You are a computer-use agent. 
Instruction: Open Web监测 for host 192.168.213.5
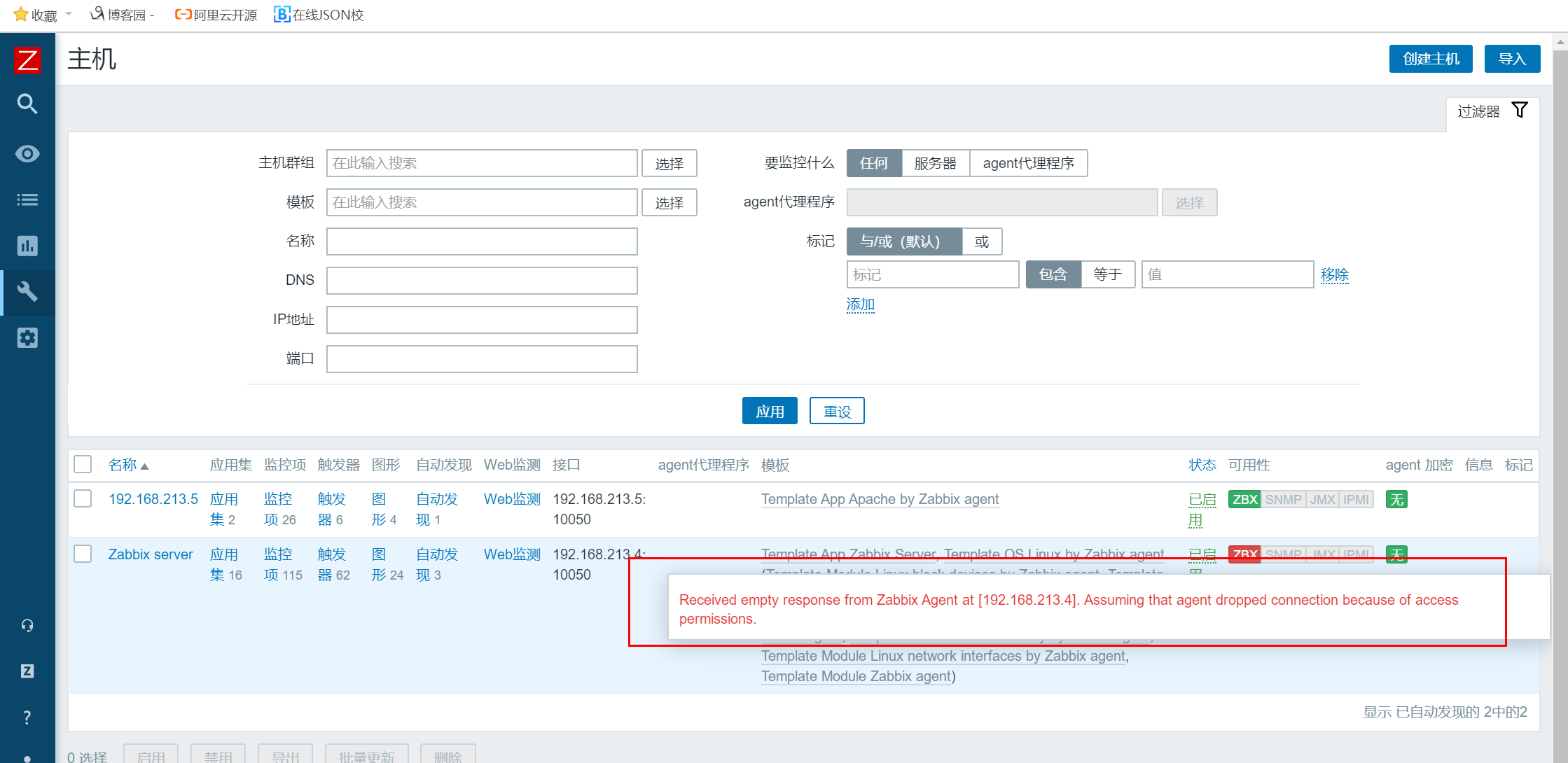513,499
